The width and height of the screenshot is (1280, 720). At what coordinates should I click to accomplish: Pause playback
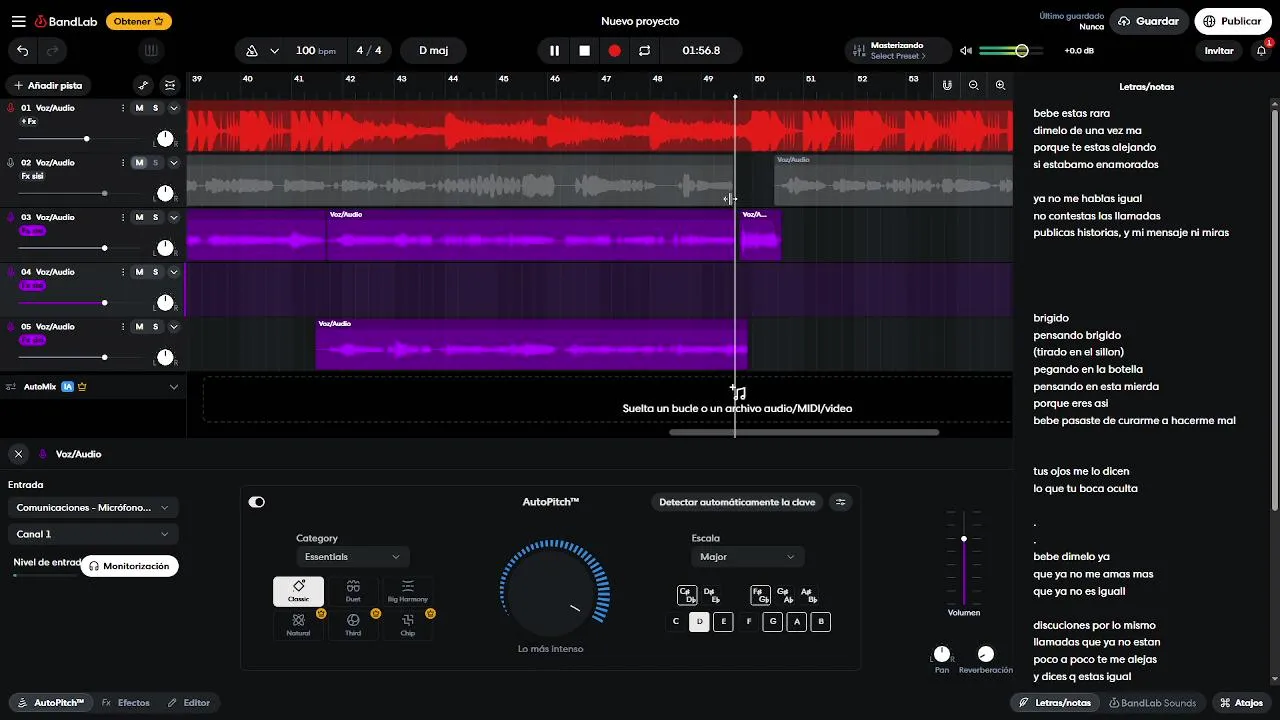point(554,50)
